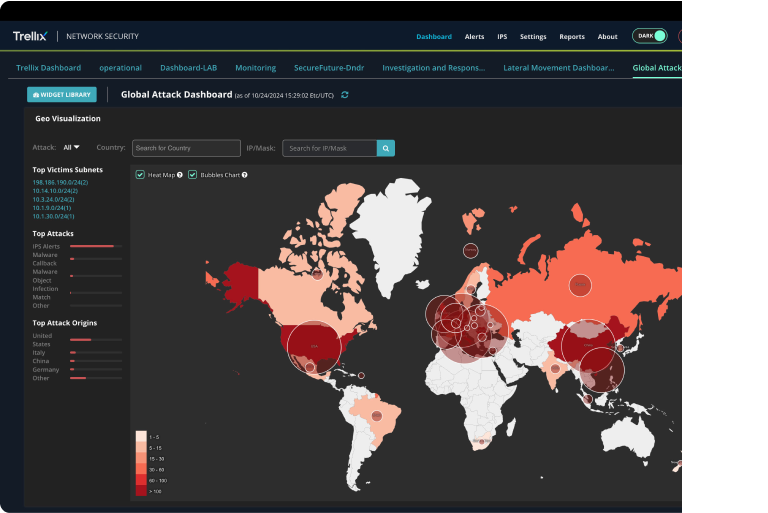
Task: Open subnet 10.1.9.0/24(1) link
Action: coord(51,208)
